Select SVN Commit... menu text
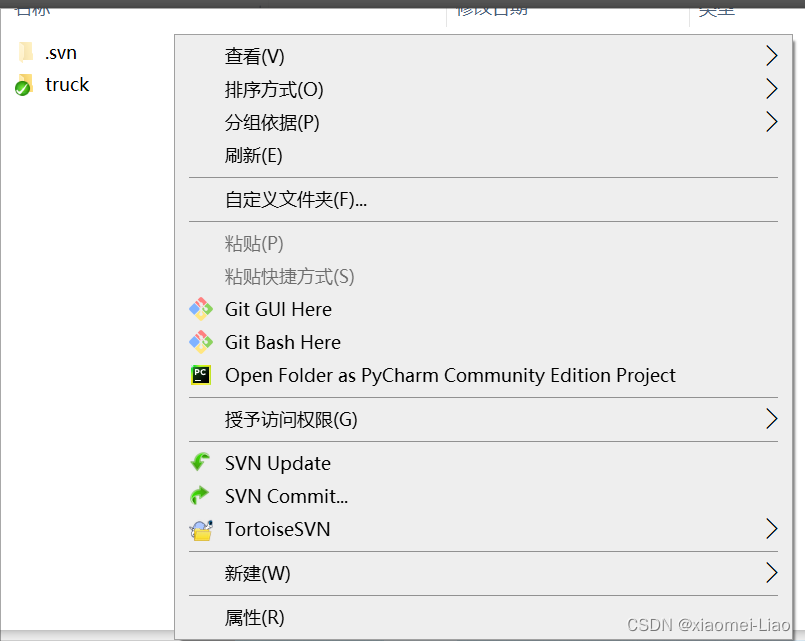The width and height of the screenshot is (805, 641). click(286, 496)
